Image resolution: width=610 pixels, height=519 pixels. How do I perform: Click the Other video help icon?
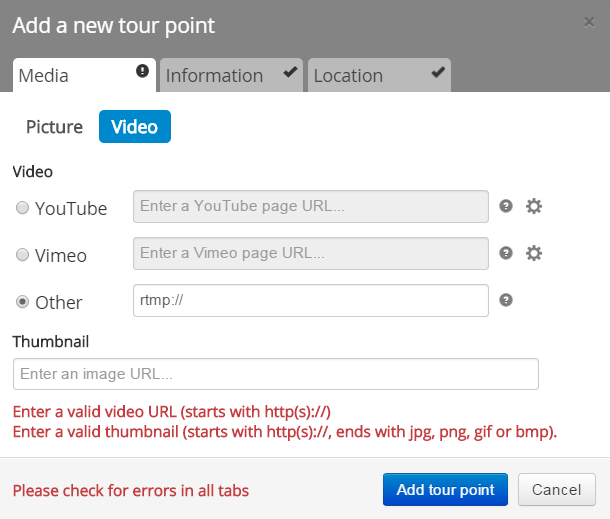tap(506, 299)
